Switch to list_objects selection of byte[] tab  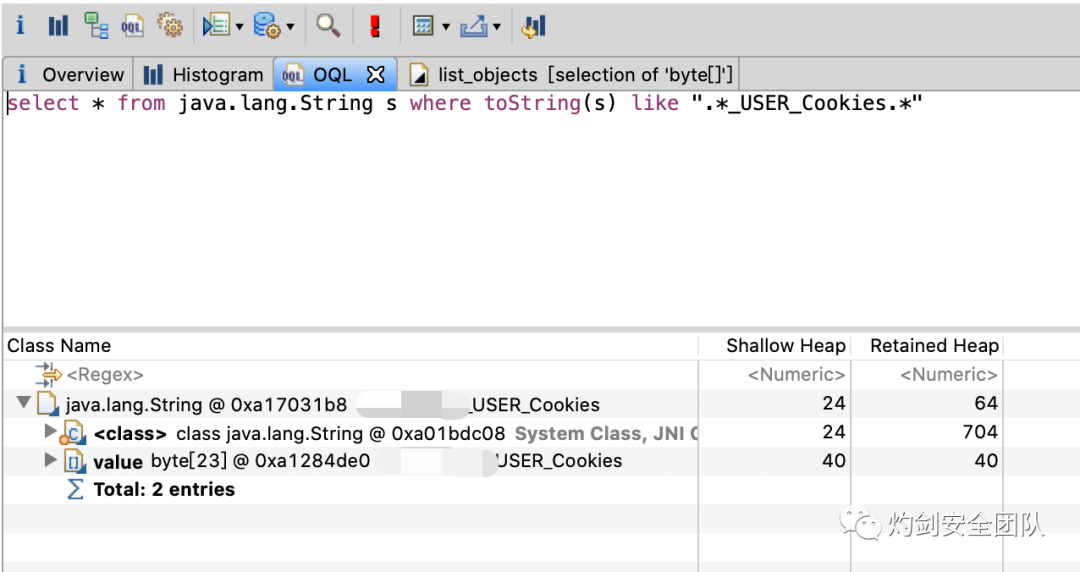571,74
